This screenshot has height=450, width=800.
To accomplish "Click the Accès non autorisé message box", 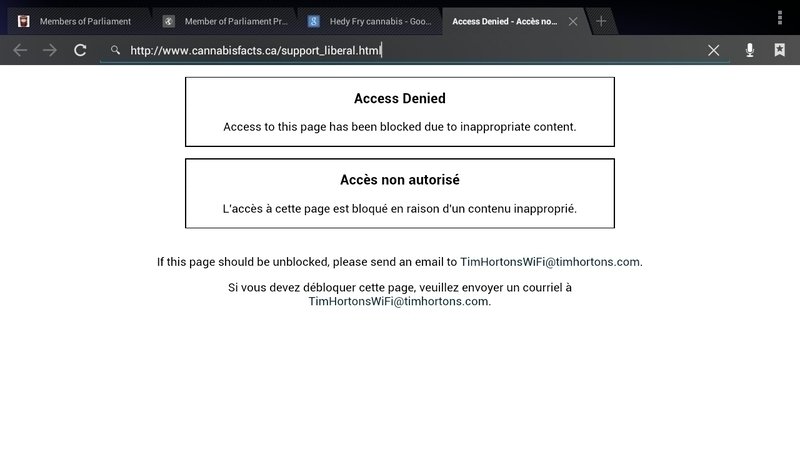I will [x=400, y=193].
